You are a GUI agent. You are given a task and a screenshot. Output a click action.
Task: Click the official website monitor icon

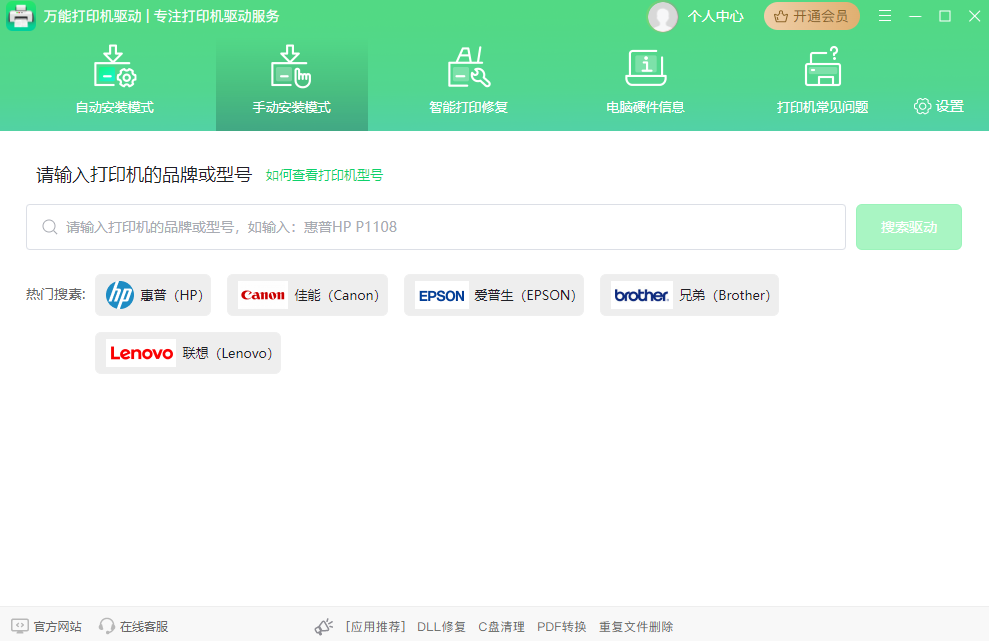tap(20, 626)
